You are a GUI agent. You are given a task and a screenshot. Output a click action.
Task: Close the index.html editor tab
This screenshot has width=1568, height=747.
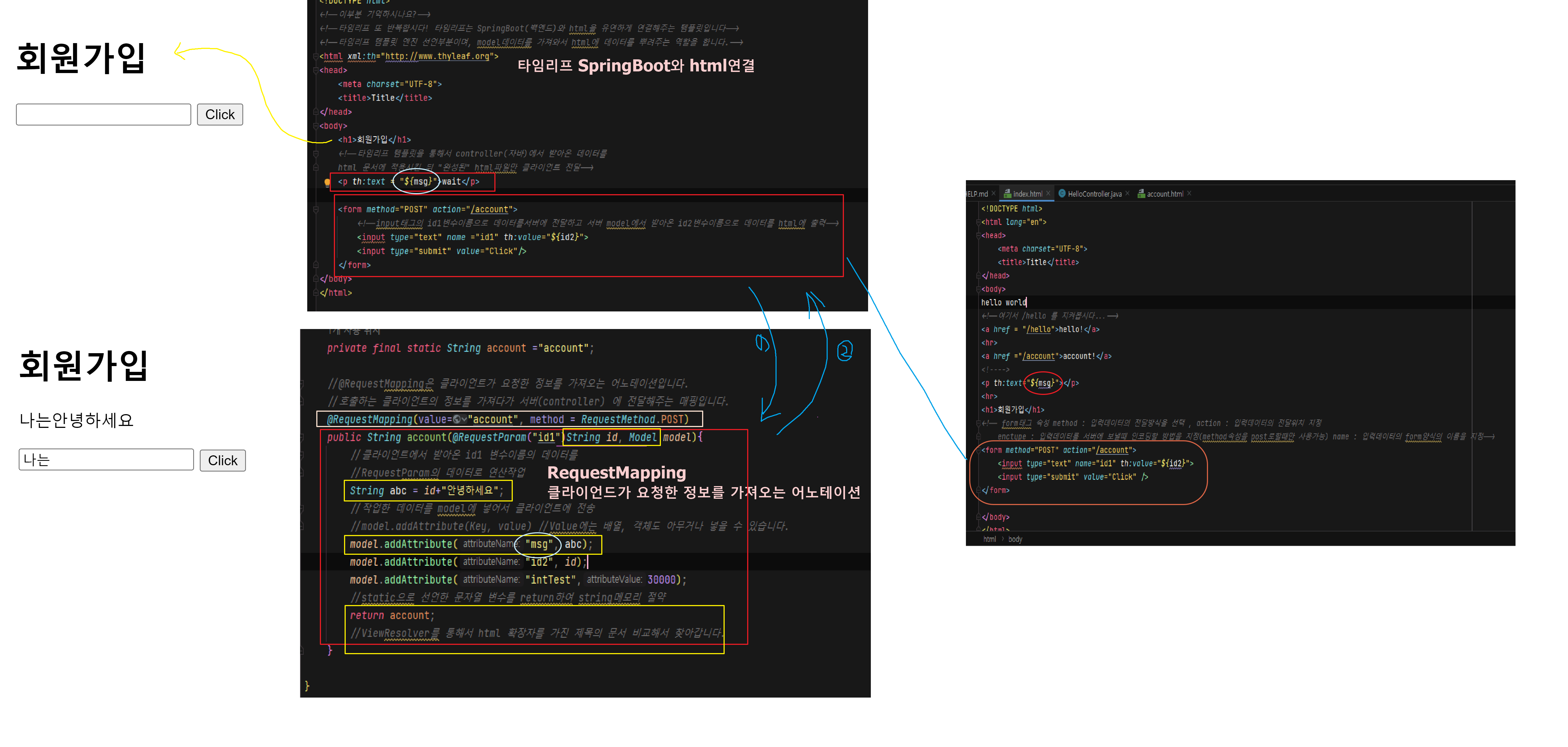click(1048, 193)
